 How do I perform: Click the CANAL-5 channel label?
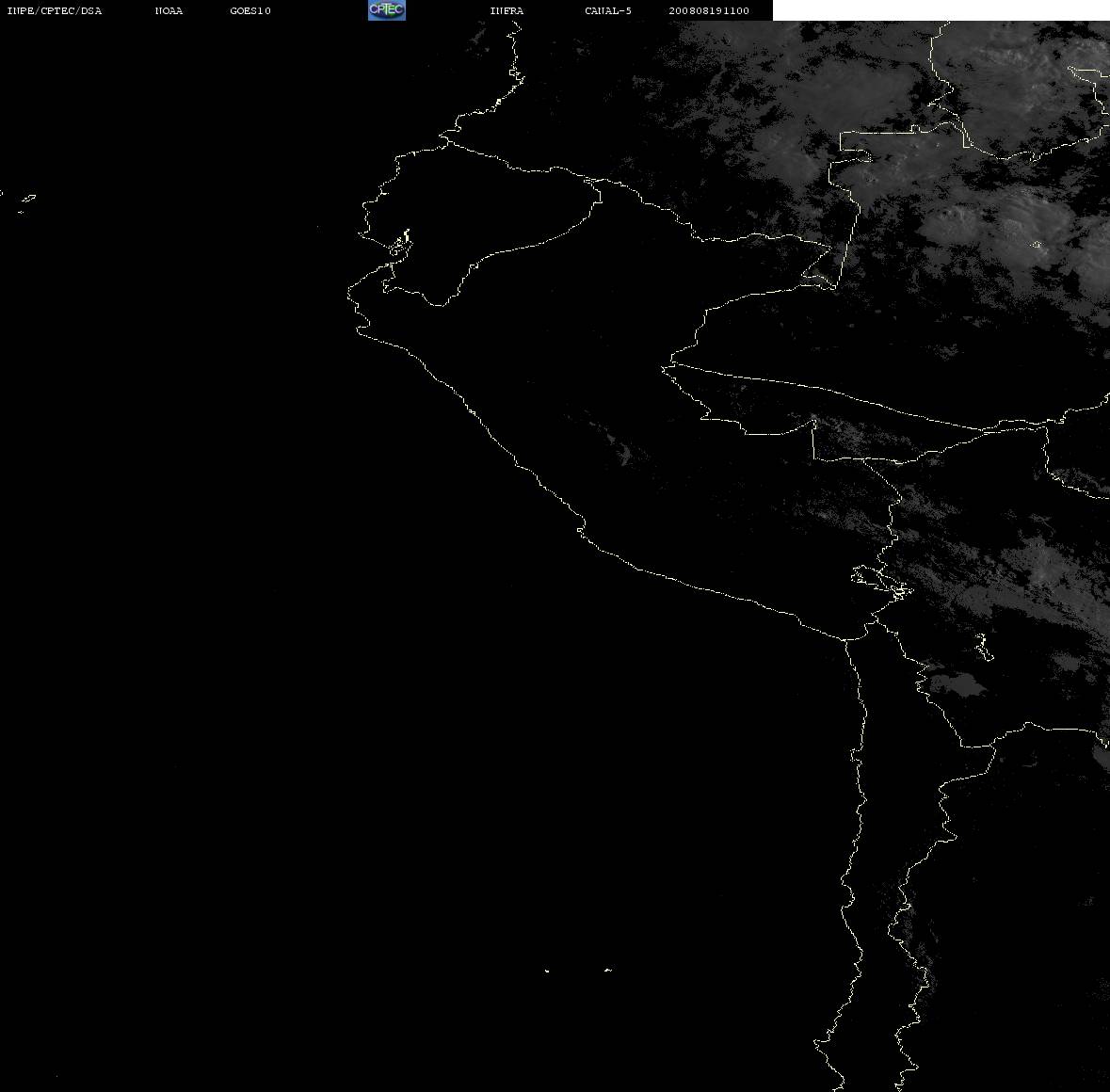pyautogui.click(x=608, y=10)
